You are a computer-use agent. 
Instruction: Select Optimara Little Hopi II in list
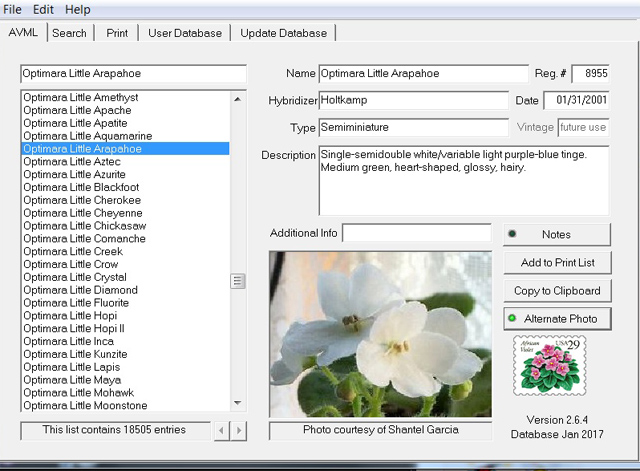(125, 329)
